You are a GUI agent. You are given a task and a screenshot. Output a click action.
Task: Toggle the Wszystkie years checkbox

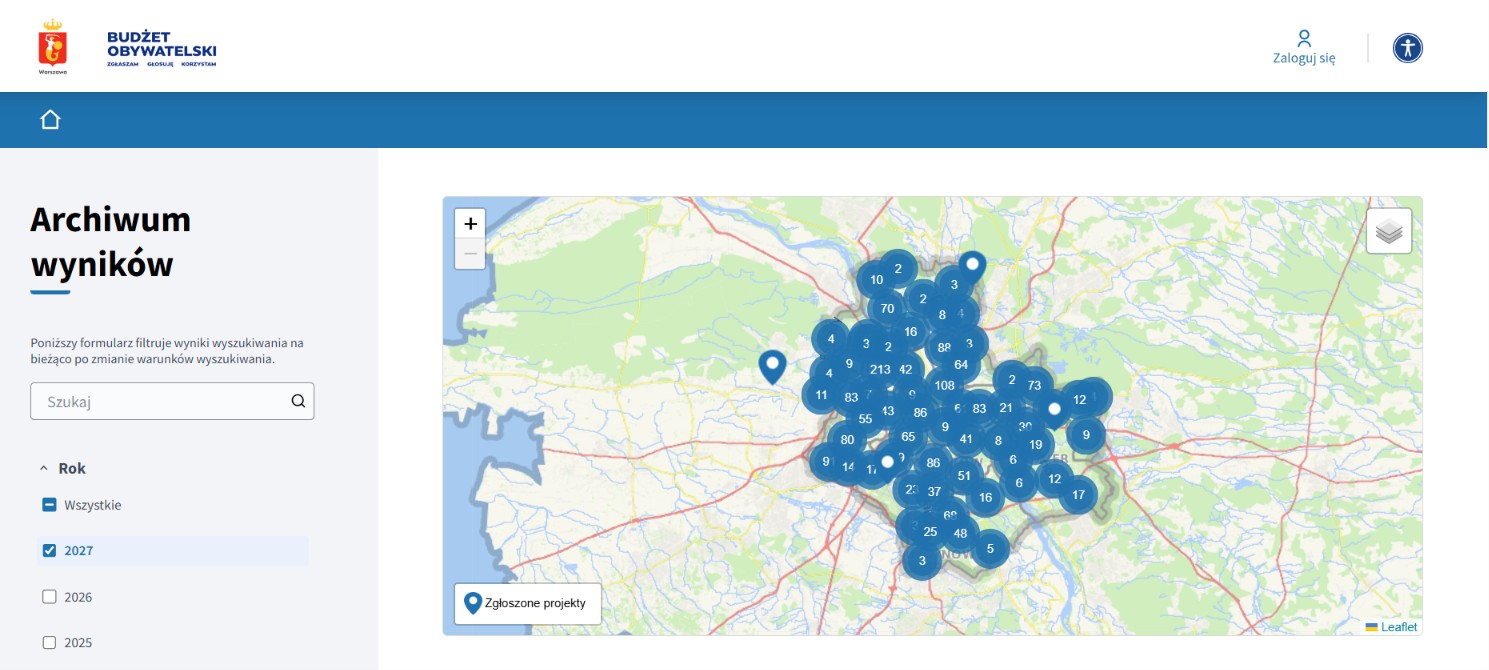pos(49,505)
